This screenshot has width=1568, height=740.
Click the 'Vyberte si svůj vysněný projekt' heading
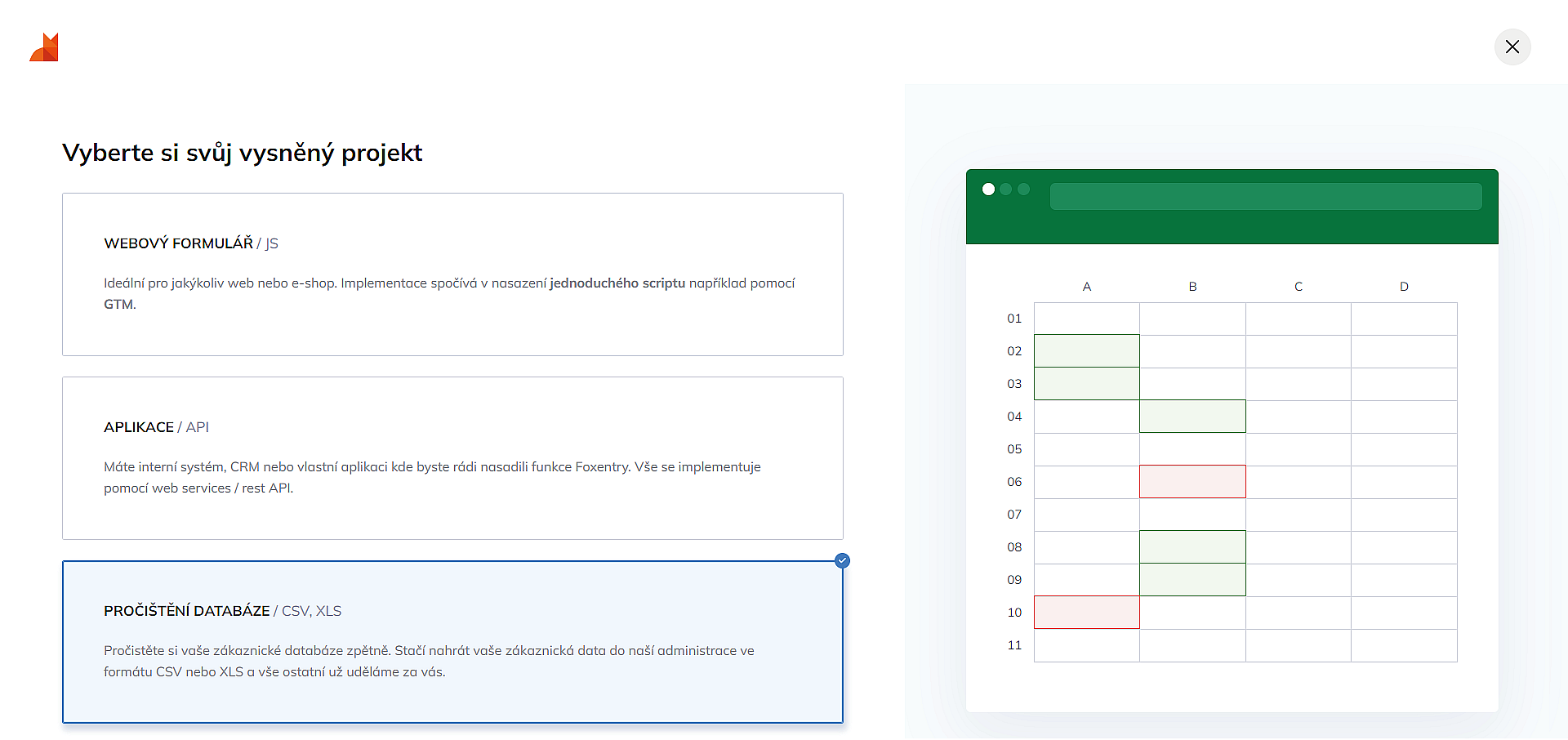(x=242, y=153)
